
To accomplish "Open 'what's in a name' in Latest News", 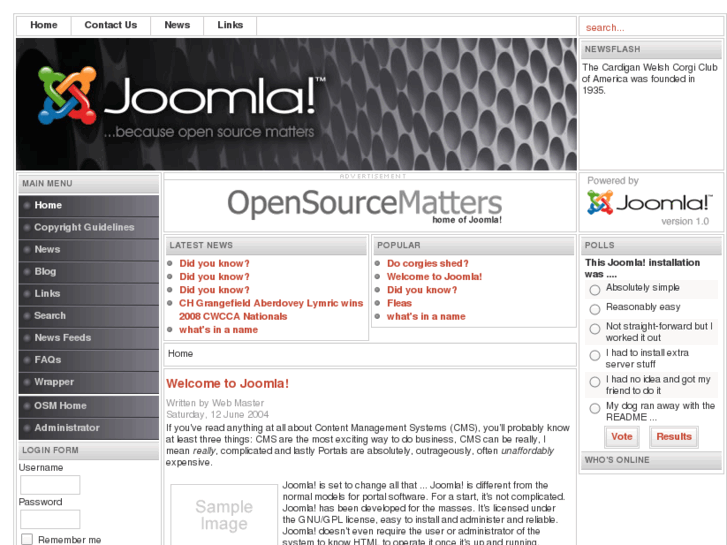I will click(218, 330).
